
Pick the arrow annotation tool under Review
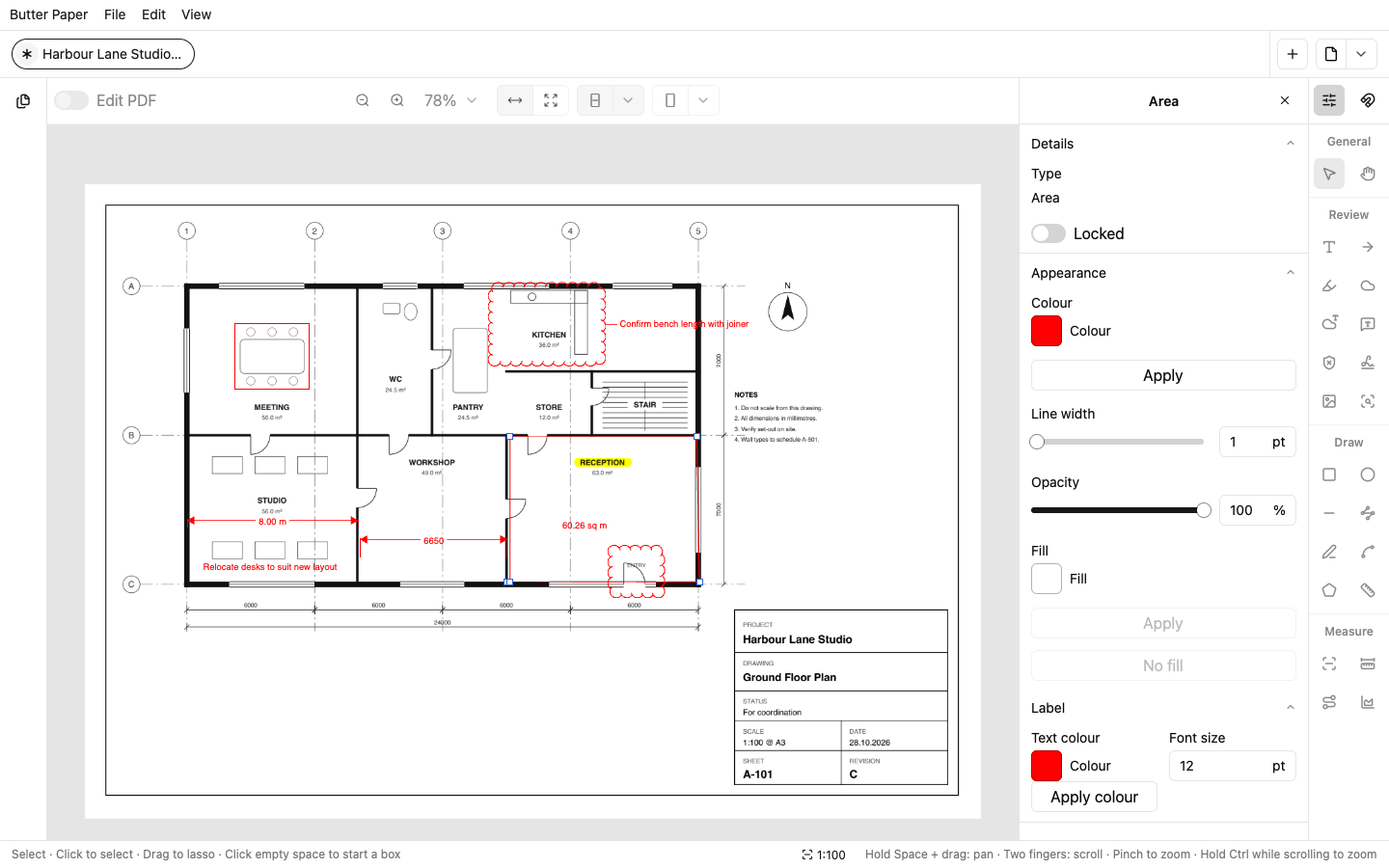coord(1368,247)
